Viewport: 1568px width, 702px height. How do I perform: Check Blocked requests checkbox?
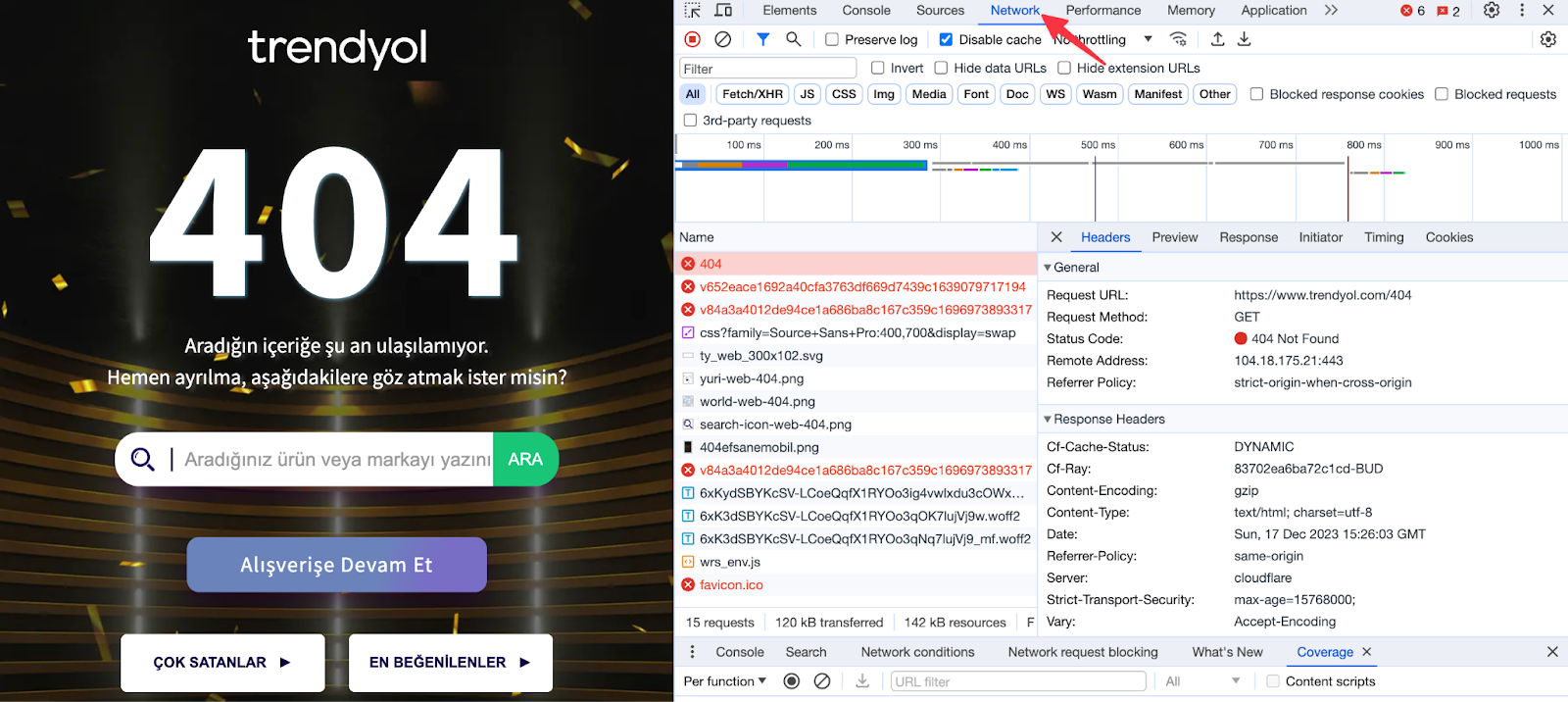point(1442,94)
